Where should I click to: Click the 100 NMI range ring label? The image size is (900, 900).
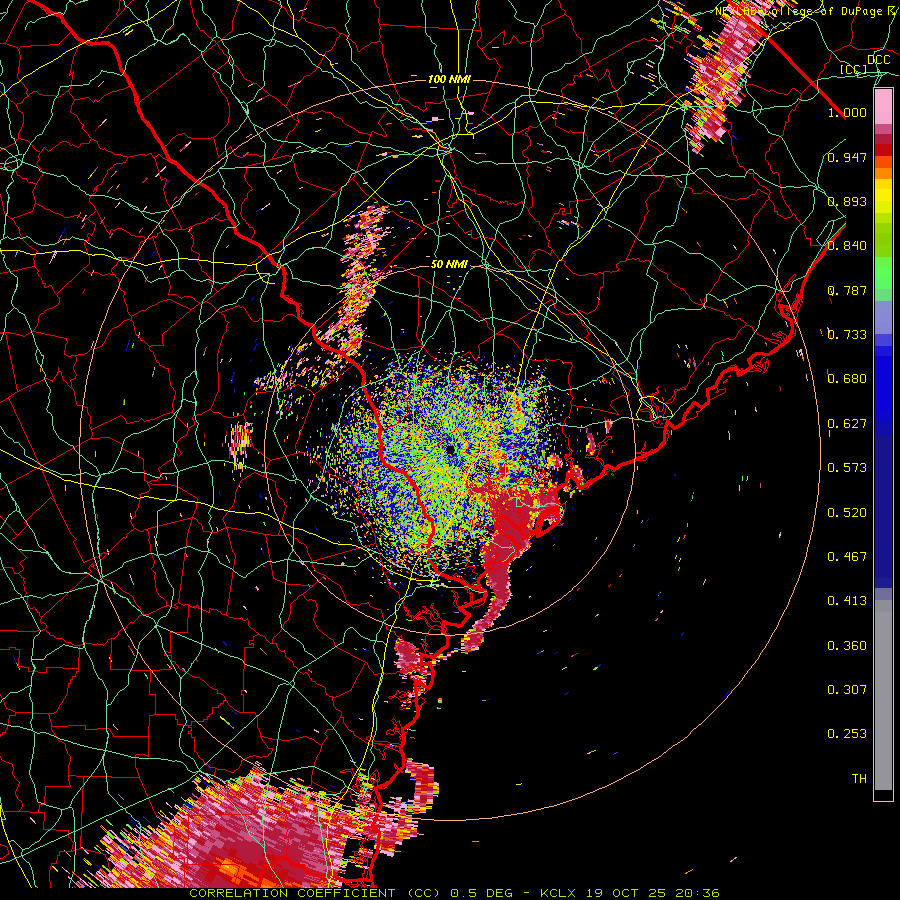[449, 79]
